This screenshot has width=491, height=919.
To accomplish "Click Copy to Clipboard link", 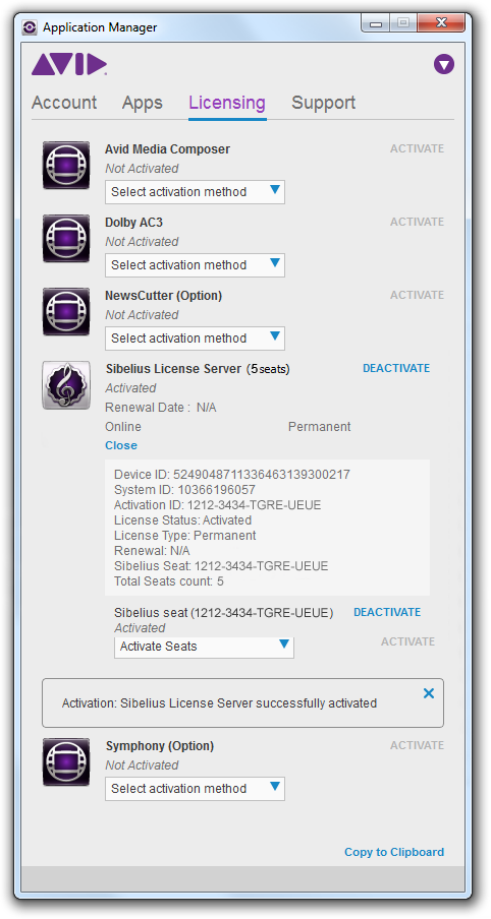I will (394, 852).
